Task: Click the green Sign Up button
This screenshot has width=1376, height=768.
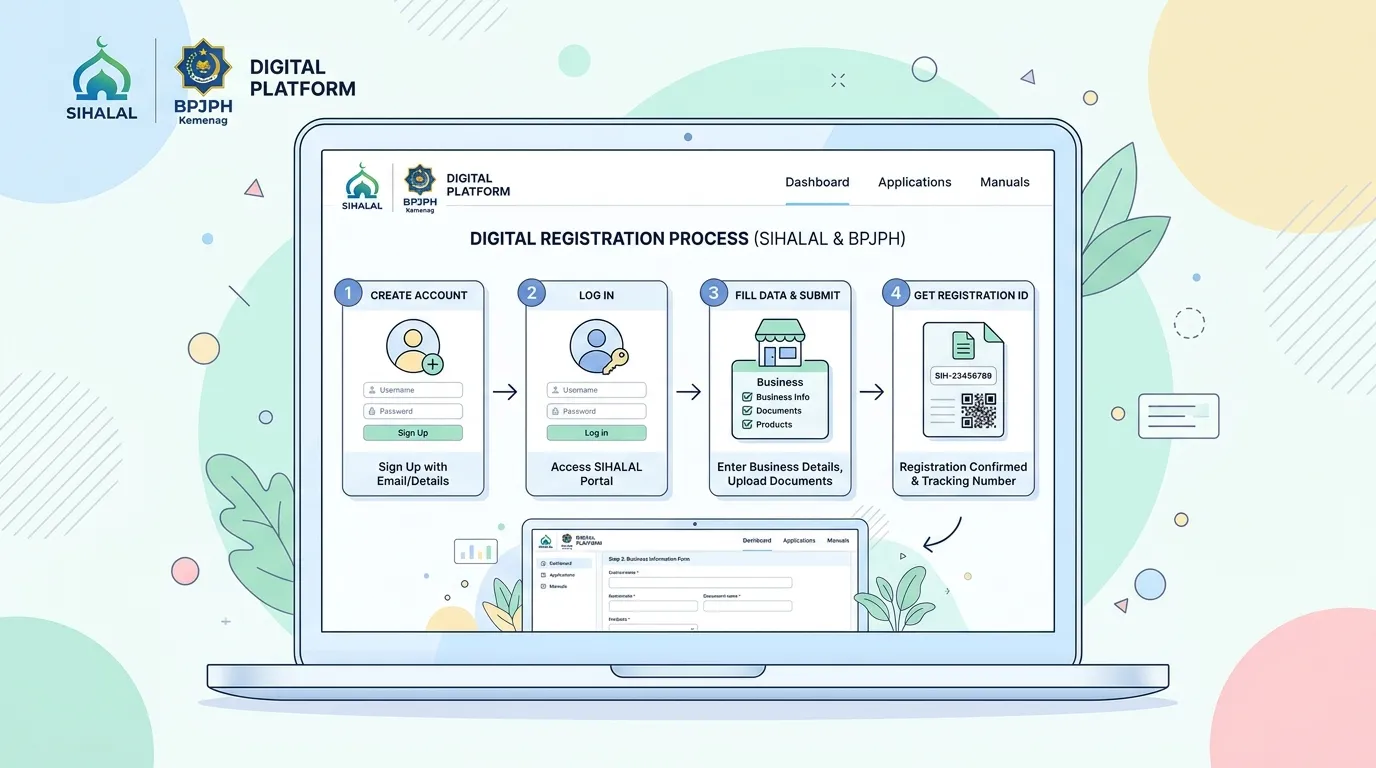Action: pyautogui.click(x=413, y=433)
